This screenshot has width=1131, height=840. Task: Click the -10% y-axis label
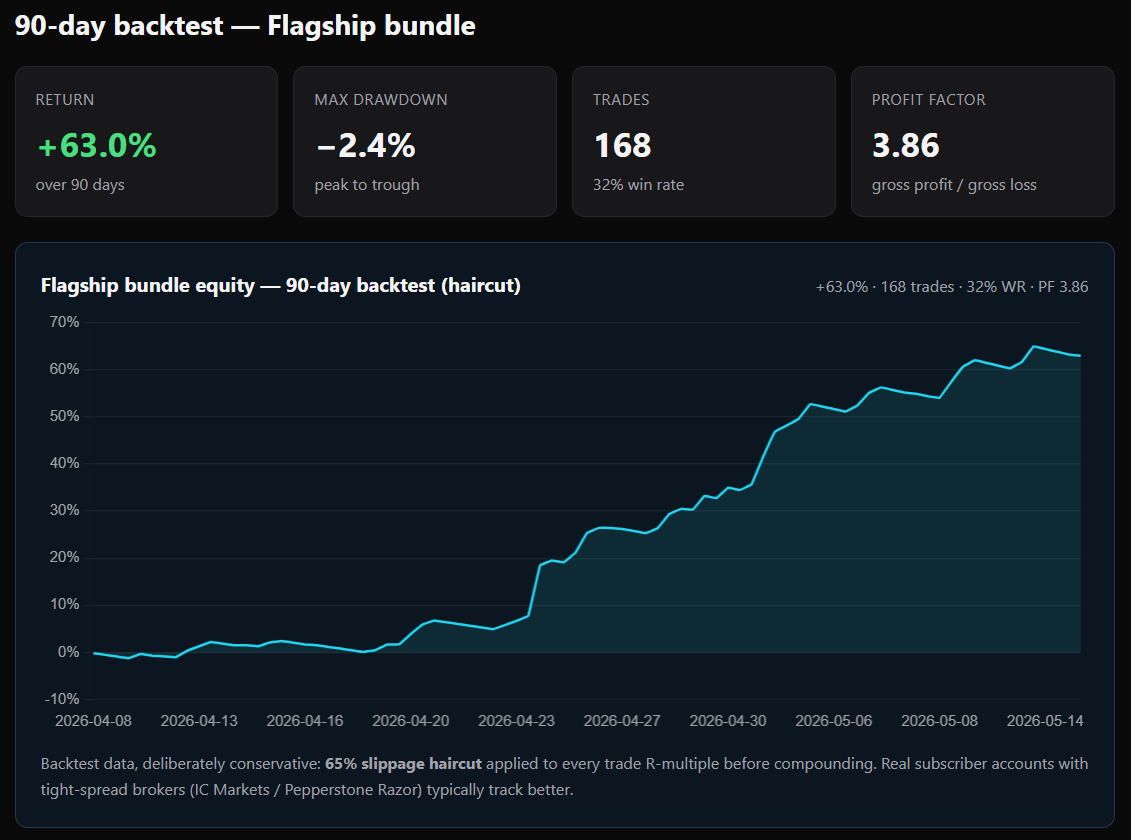[62, 699]
